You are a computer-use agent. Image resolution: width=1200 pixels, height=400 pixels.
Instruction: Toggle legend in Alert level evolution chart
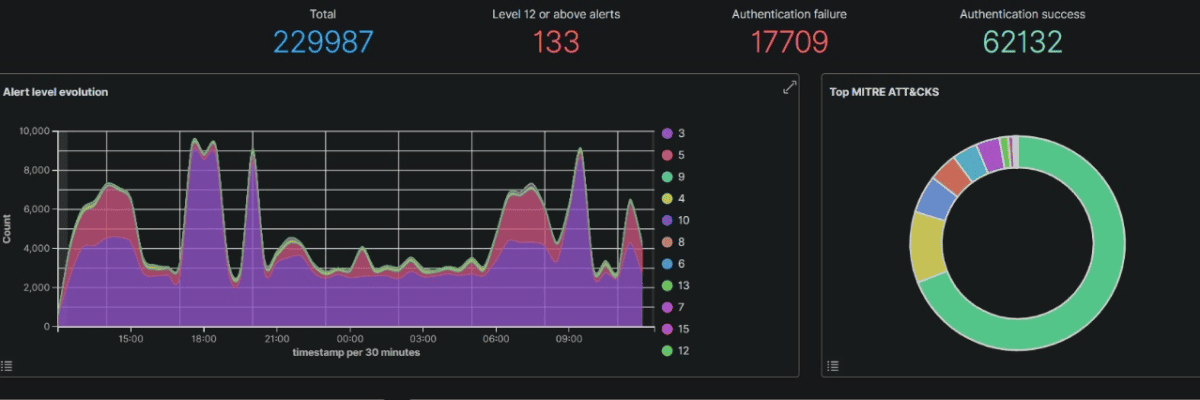tap(7, 366)
